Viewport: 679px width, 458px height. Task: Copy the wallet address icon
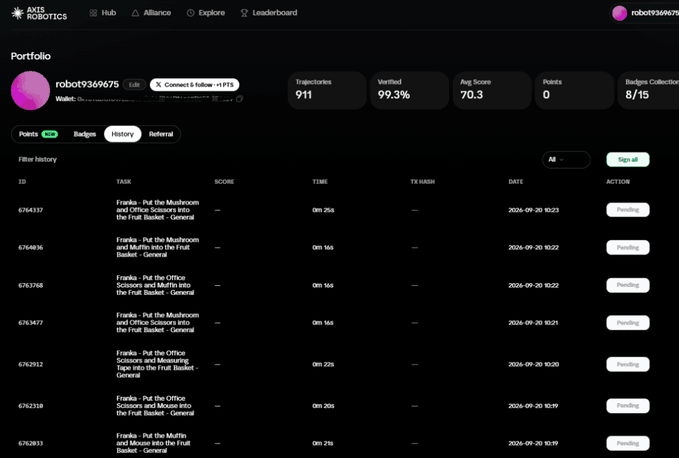[x=239, y=99]
